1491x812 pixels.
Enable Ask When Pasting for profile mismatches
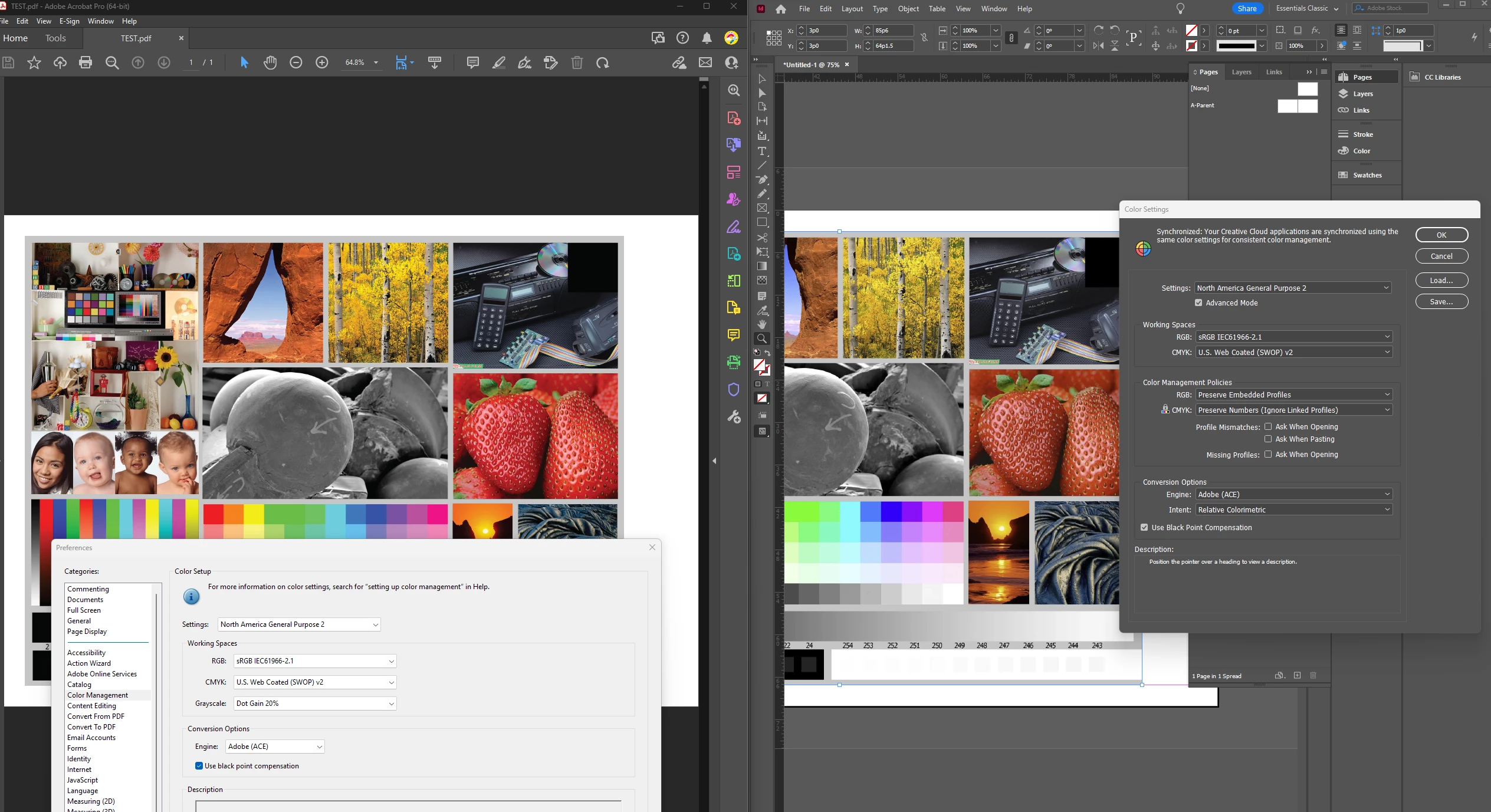(1268, 439)
